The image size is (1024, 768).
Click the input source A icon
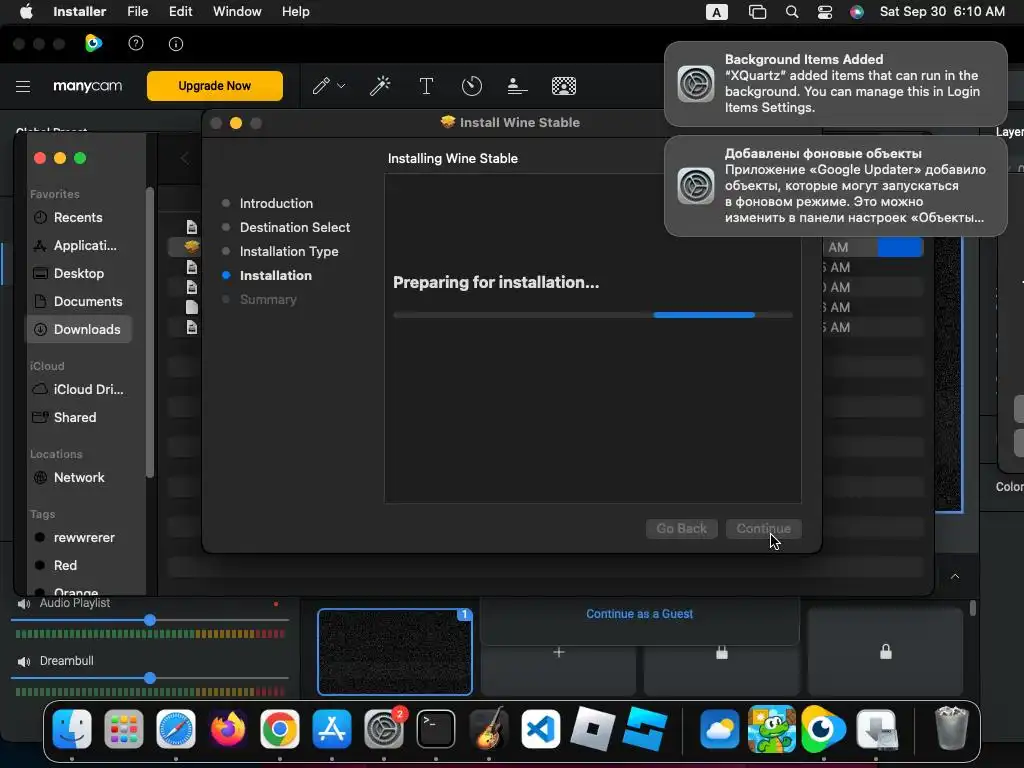pos(716,12)
